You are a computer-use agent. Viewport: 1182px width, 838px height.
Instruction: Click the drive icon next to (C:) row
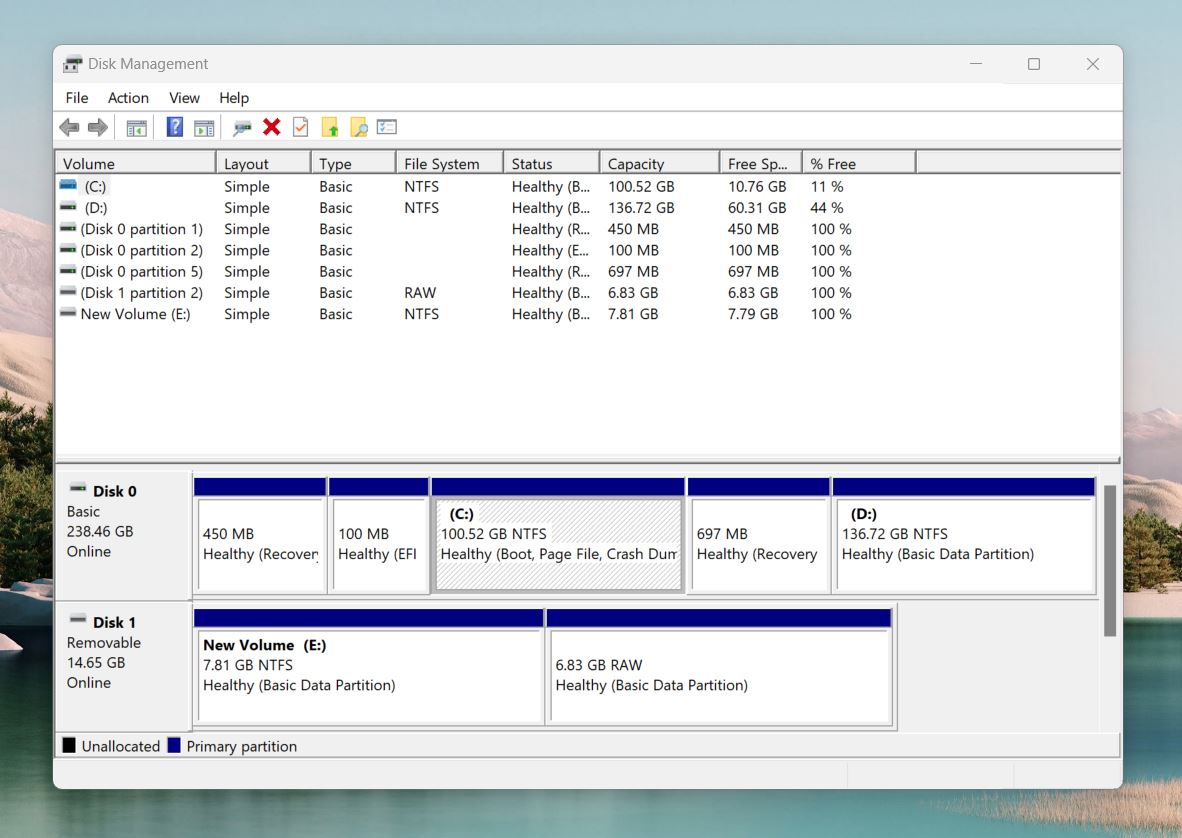(x=68, y=185)
